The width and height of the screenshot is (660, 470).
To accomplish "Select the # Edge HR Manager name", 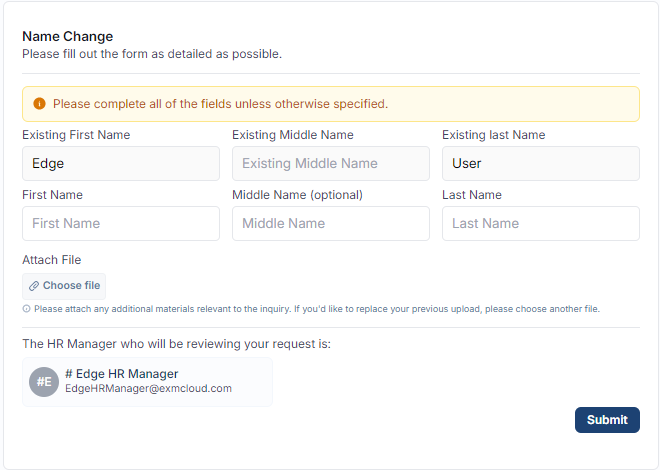I will (x=121, y=374).
